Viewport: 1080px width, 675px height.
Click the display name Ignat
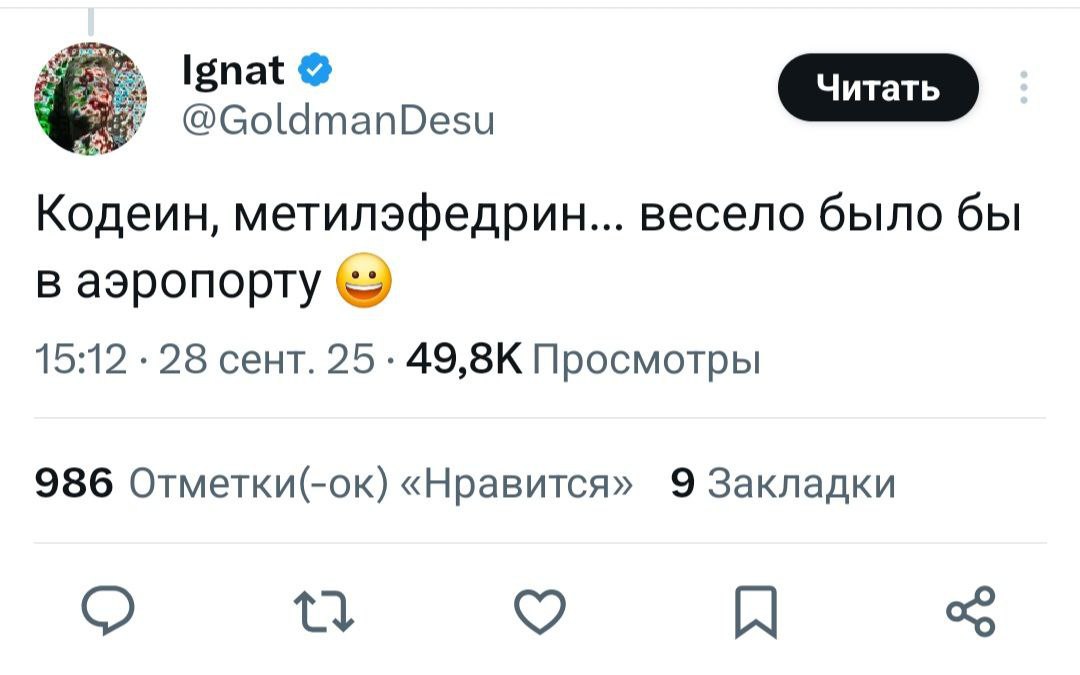tap(235, 71)
